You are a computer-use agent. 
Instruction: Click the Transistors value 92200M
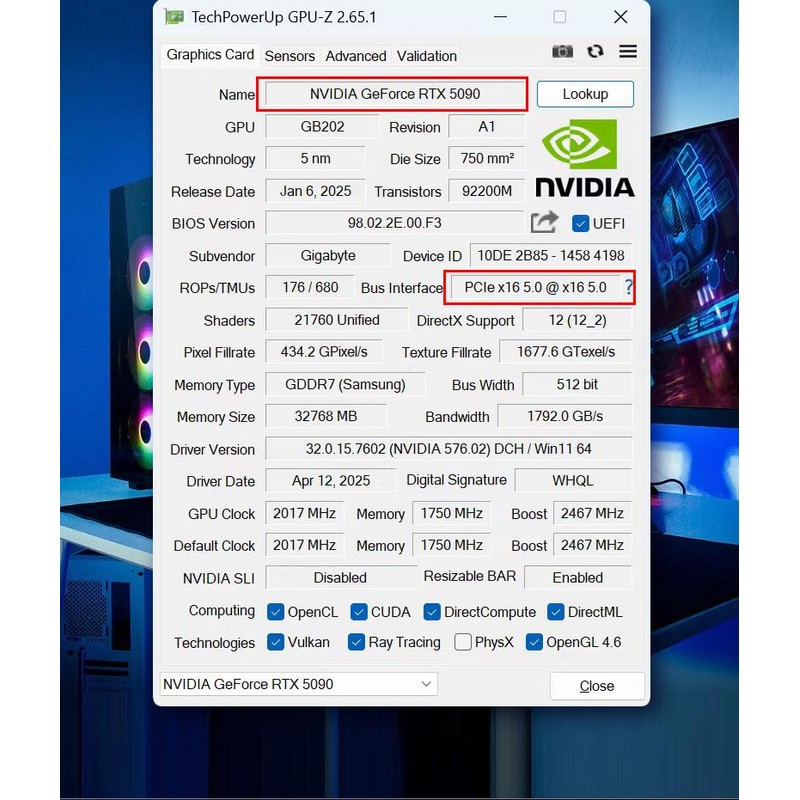(x=487, y=191)
